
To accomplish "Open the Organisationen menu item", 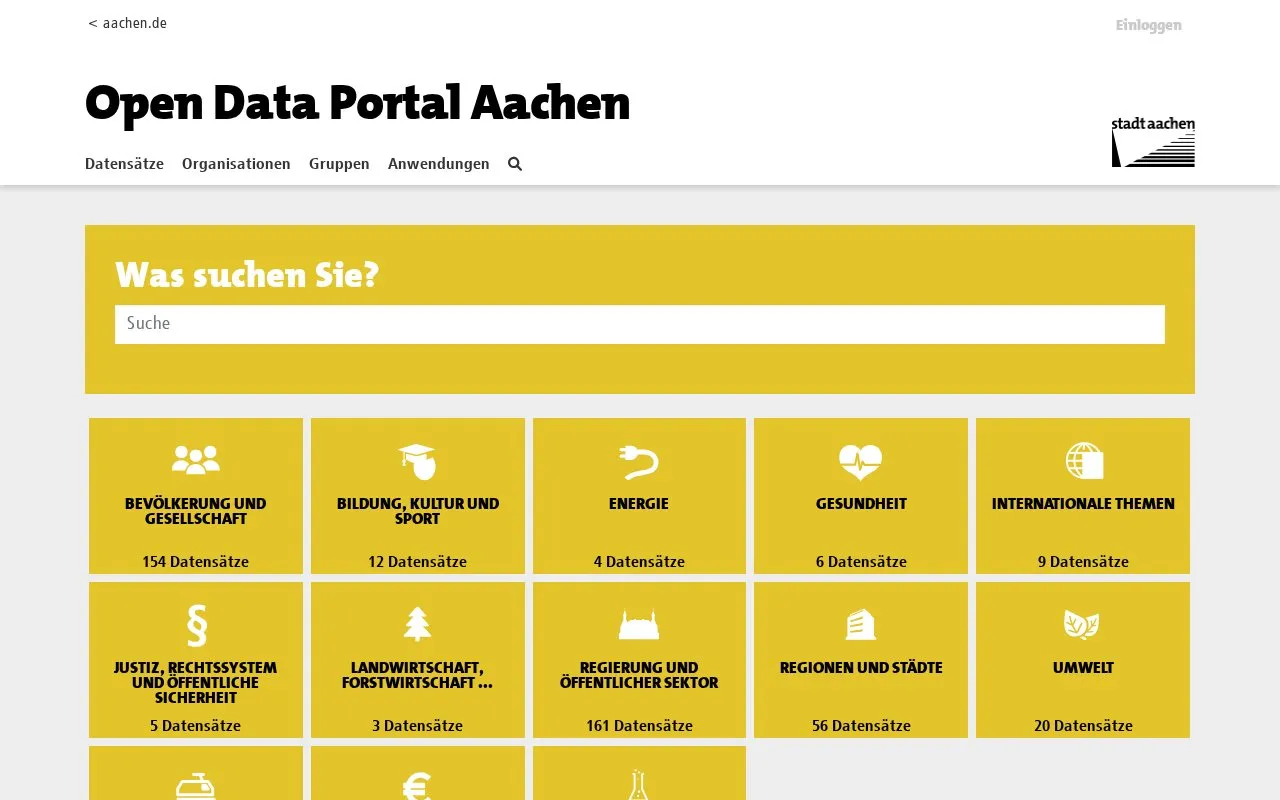I will pyautogui.click(x=236, y=164).
